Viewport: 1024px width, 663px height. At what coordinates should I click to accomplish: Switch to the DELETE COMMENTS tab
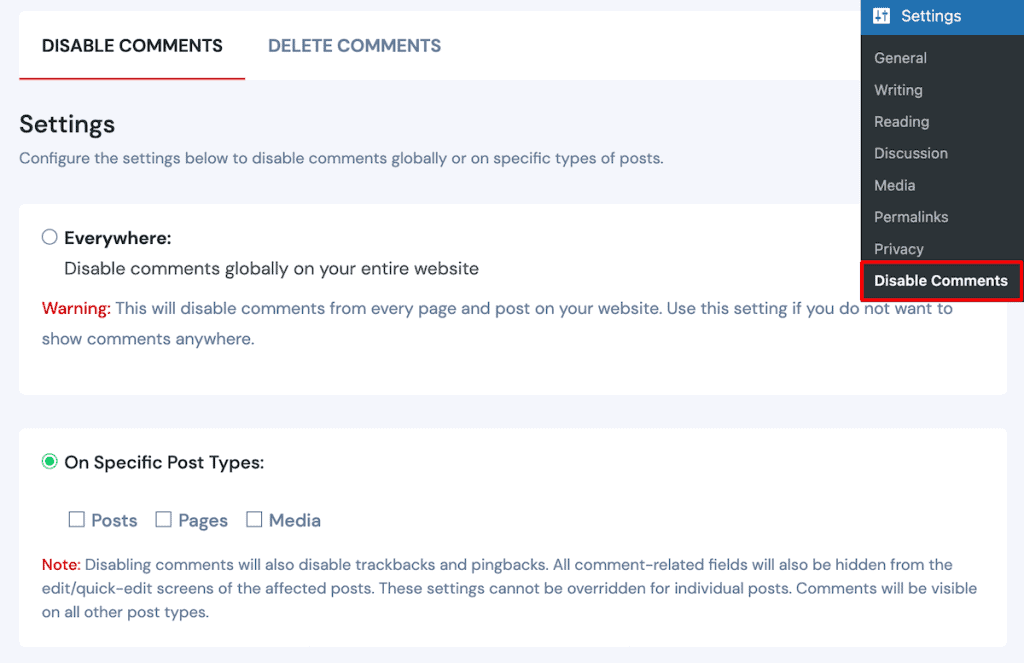tap(354, 45)
